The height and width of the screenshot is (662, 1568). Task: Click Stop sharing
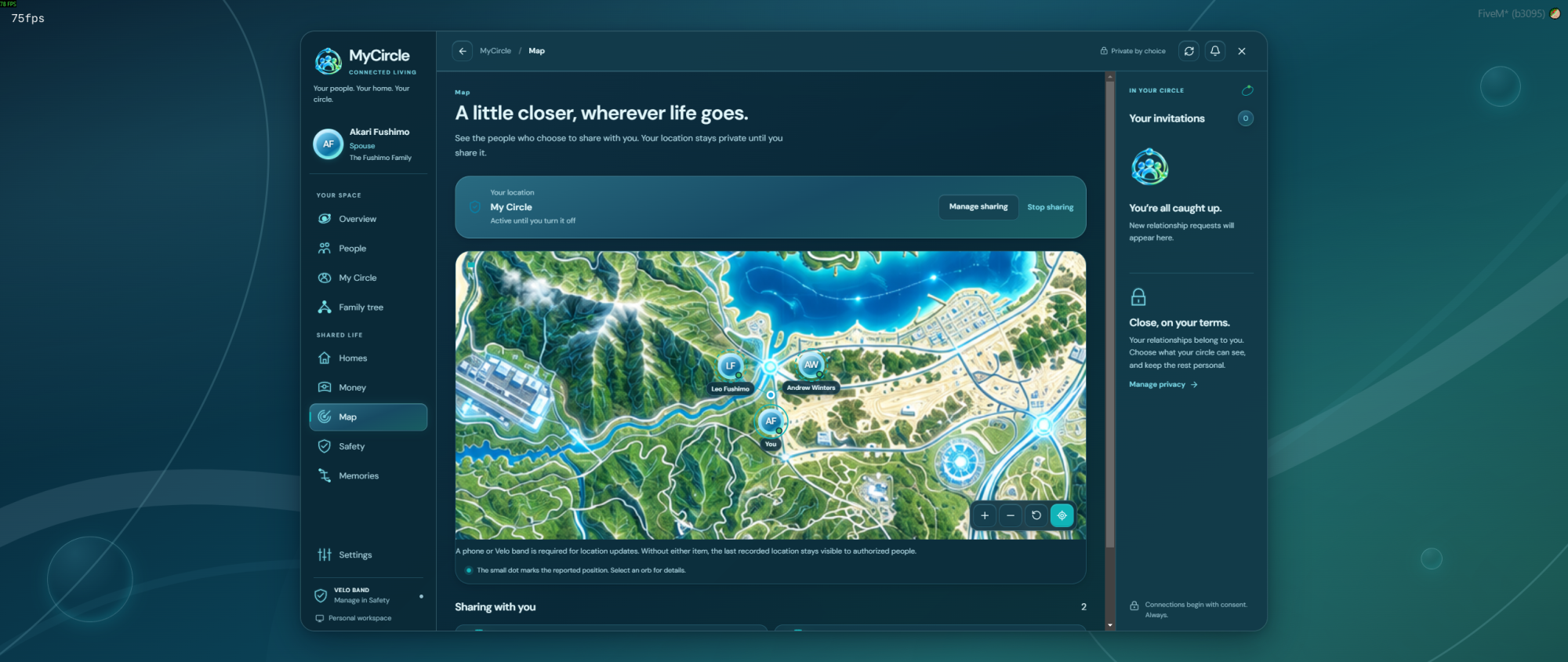pyautogui.click(x=1051, y=207)
